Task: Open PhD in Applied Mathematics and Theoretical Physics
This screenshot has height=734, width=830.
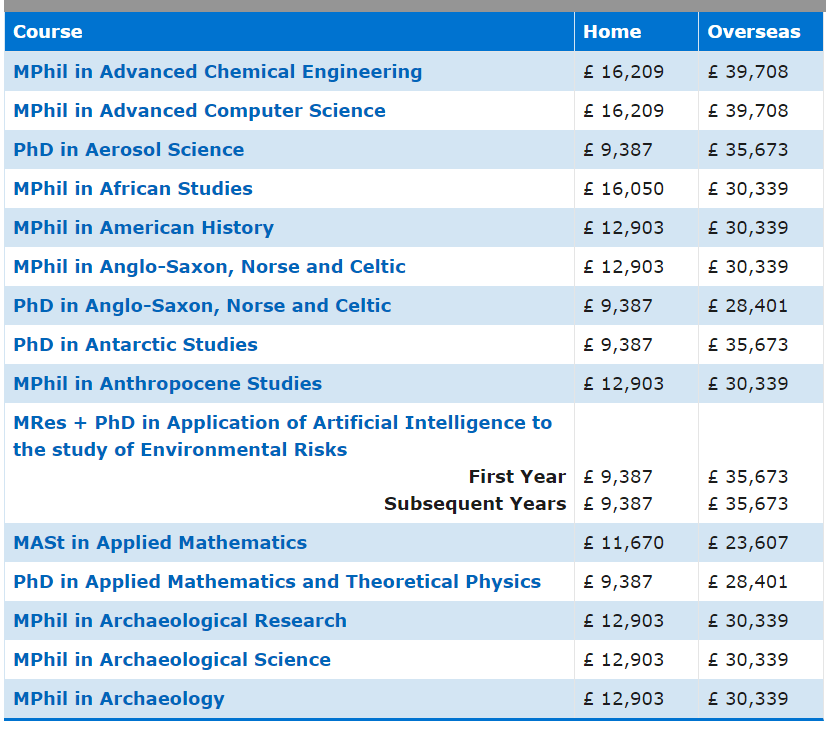Action: click(x=277, y=582)
